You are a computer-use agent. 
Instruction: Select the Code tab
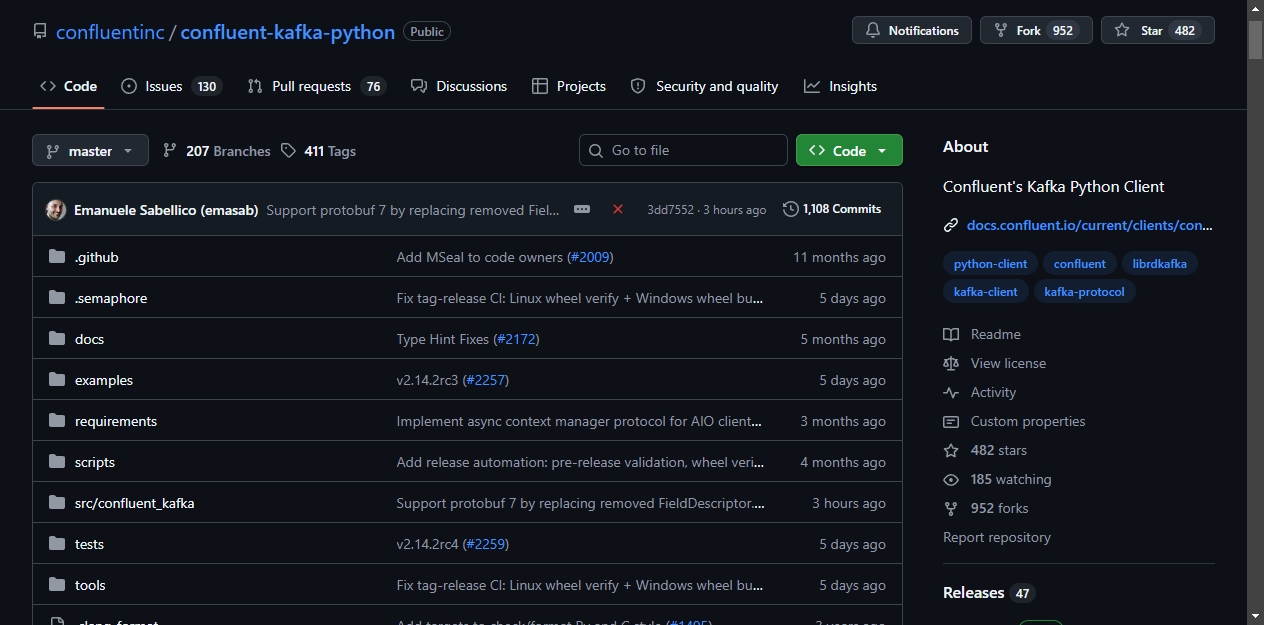(x=68, y=86)
